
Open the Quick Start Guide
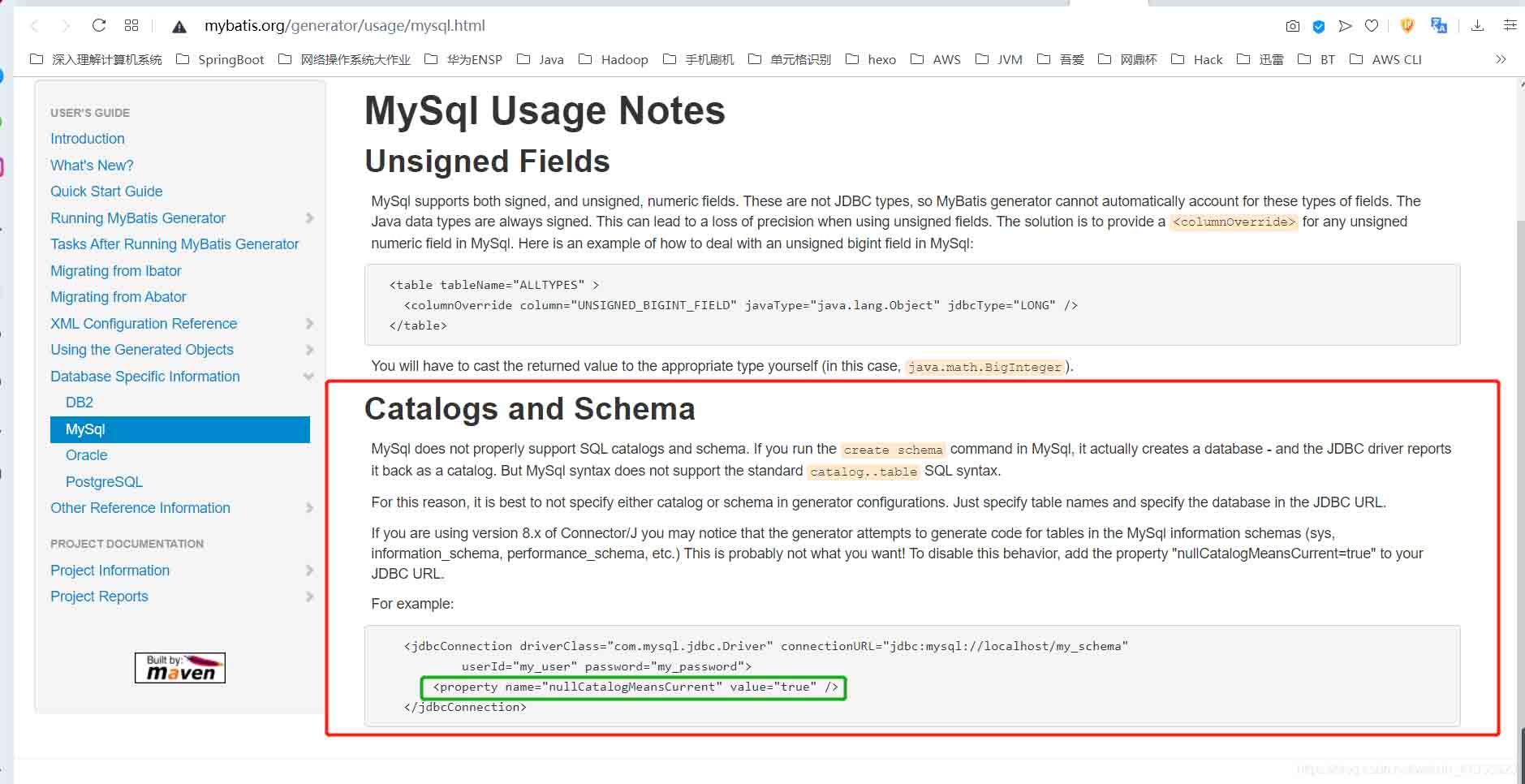pos(106,191)
